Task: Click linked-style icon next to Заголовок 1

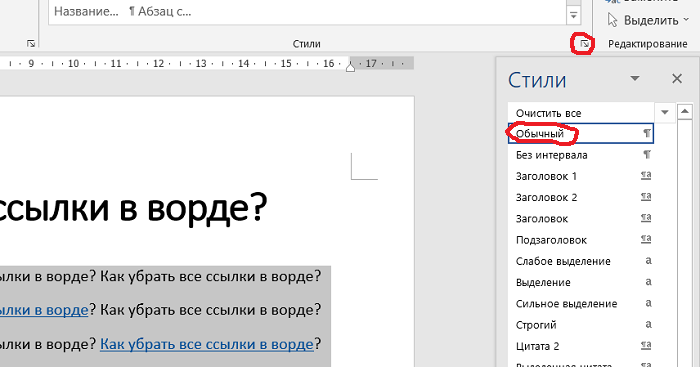Action: tap(646, 175)
